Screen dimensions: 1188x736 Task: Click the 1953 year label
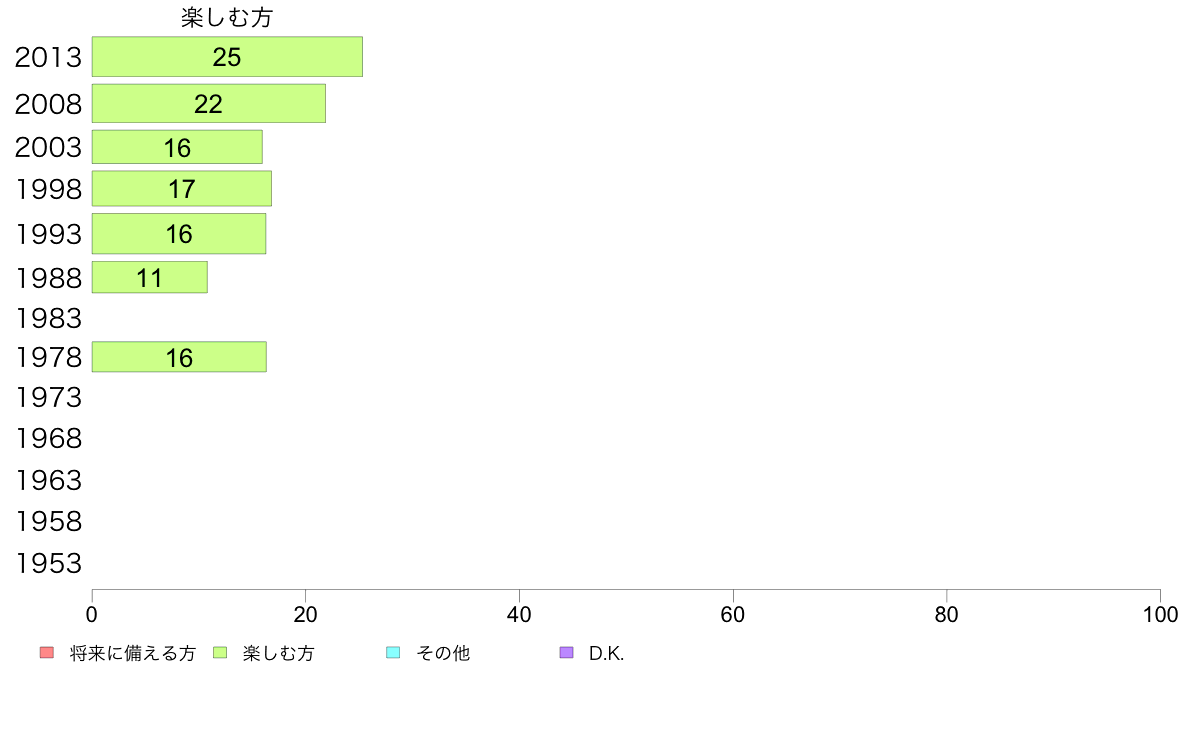pyautogui.click(x=48, y=563)
